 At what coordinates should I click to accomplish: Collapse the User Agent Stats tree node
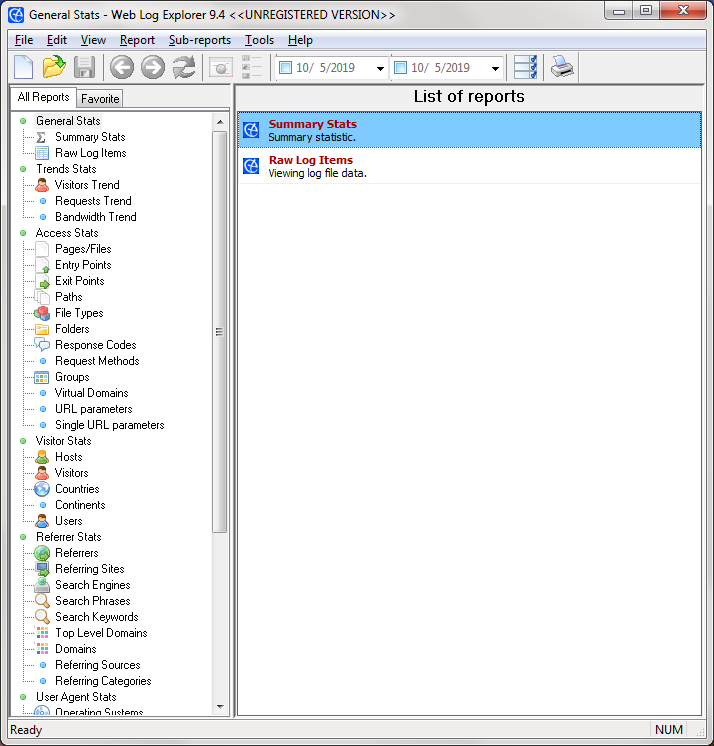[x=23, y=697]
